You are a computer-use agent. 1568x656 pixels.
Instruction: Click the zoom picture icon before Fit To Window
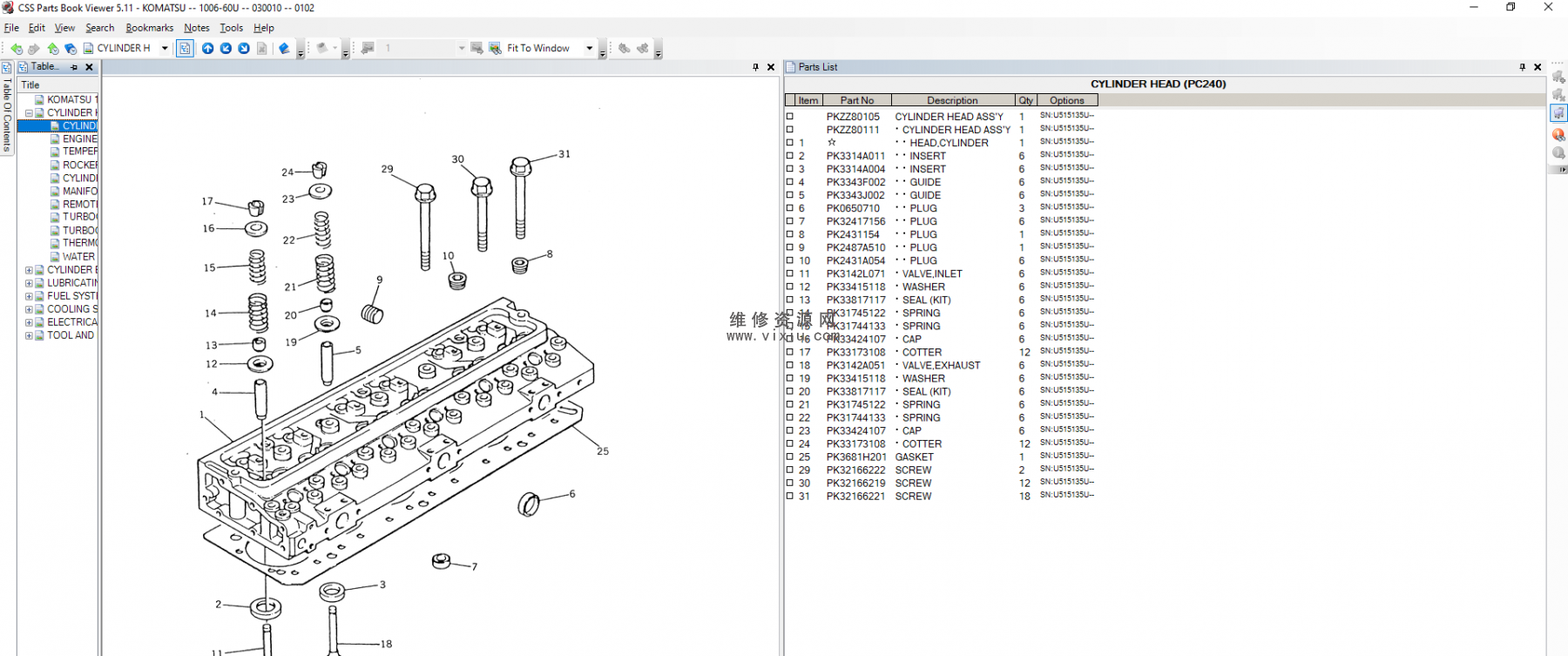coord(495,49)
